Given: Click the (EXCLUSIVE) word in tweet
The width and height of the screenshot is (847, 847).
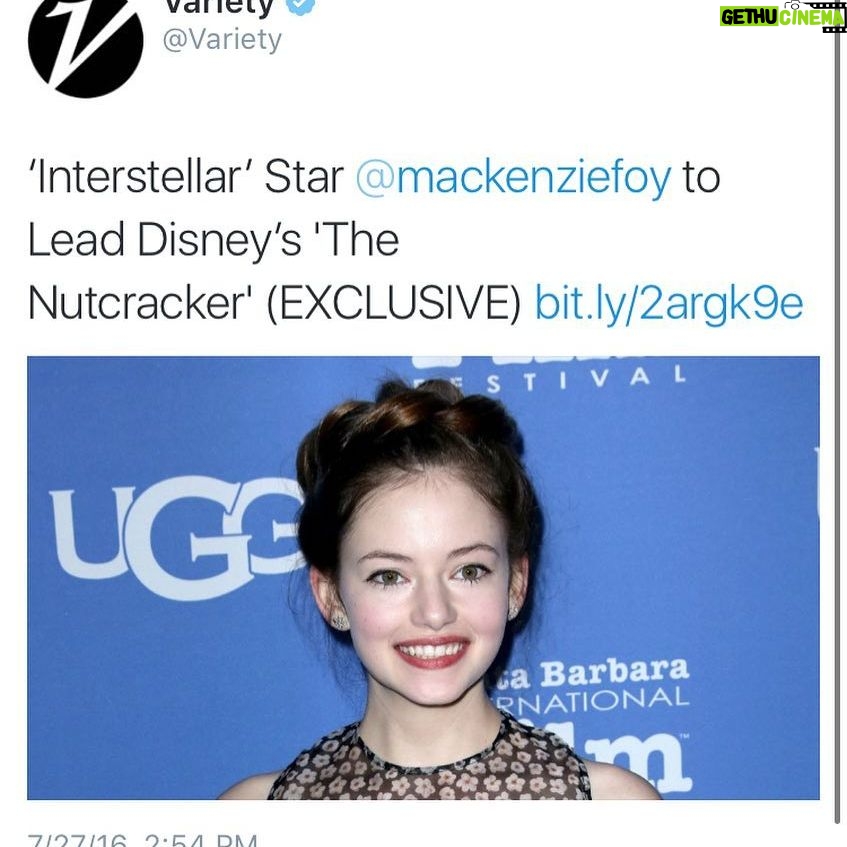Looking at the screenshot, I should [x=394, y=304].
